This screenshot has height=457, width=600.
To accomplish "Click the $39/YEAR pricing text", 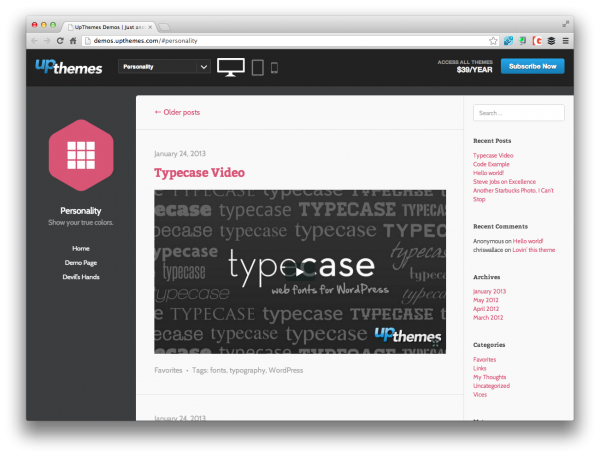I will click(474, 70).
